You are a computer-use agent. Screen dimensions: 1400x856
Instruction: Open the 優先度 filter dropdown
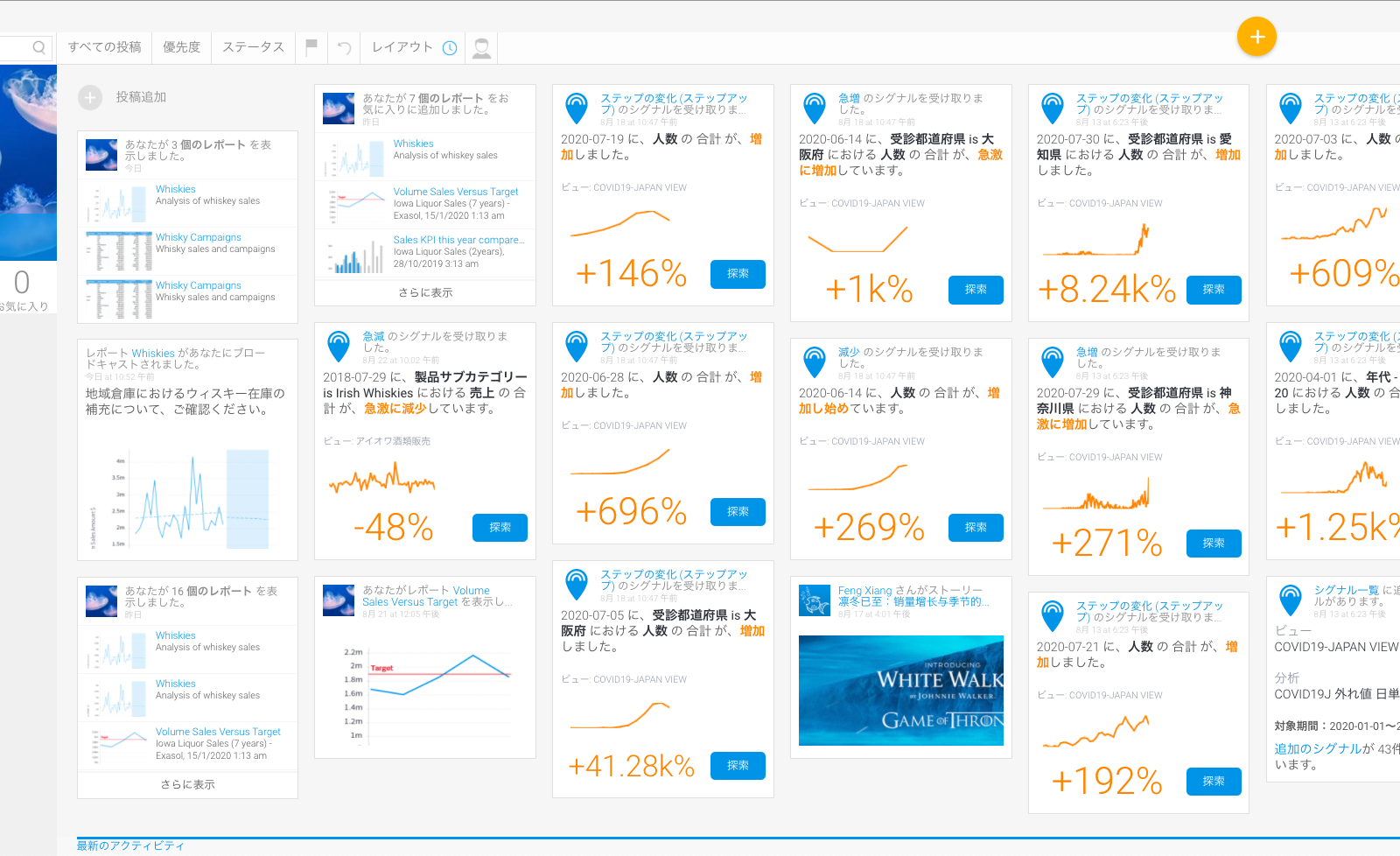(x=181, y=47)
